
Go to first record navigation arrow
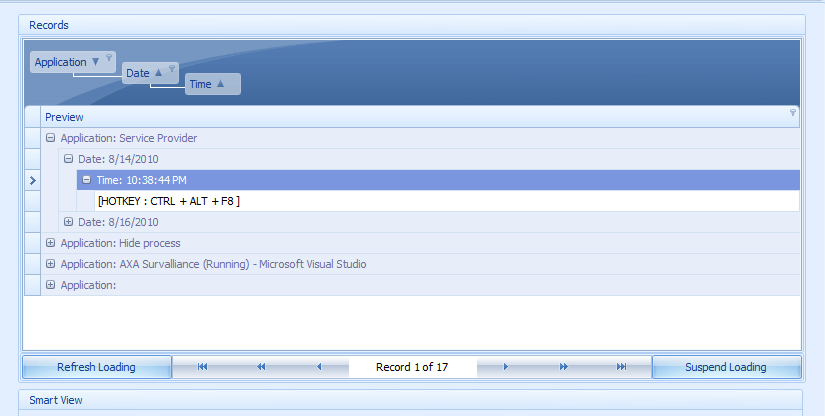202,367
